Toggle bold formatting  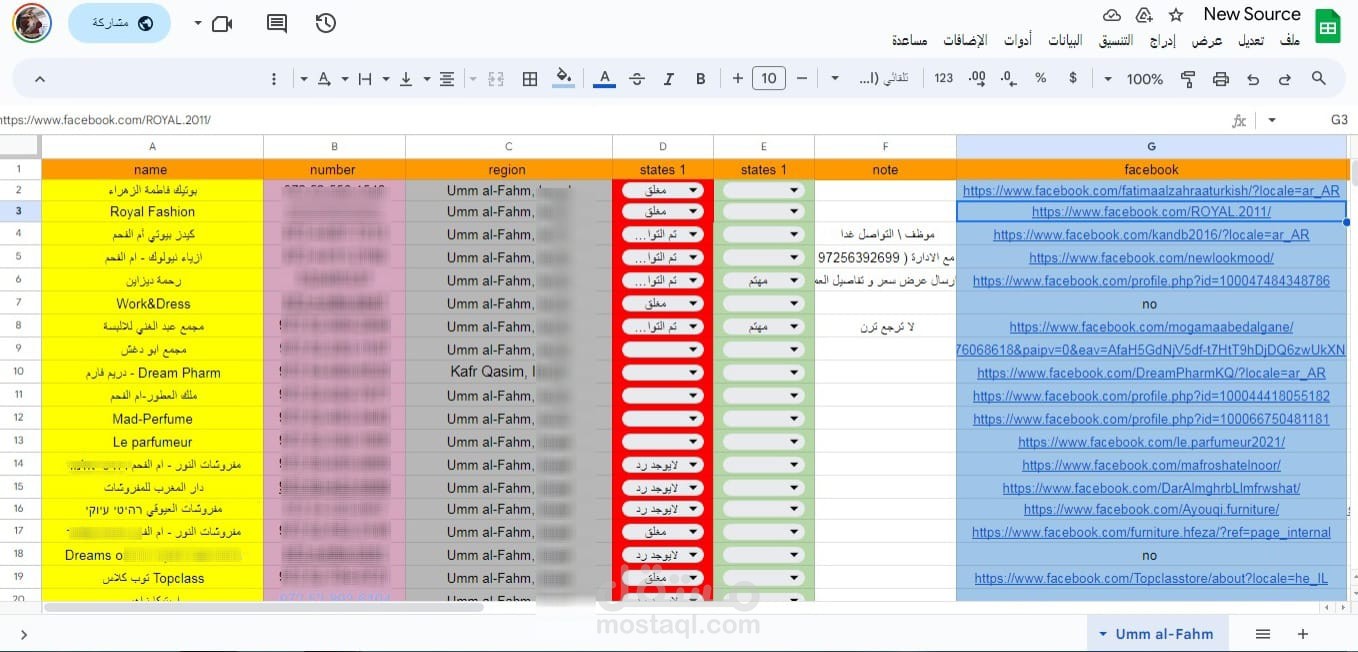700,78
